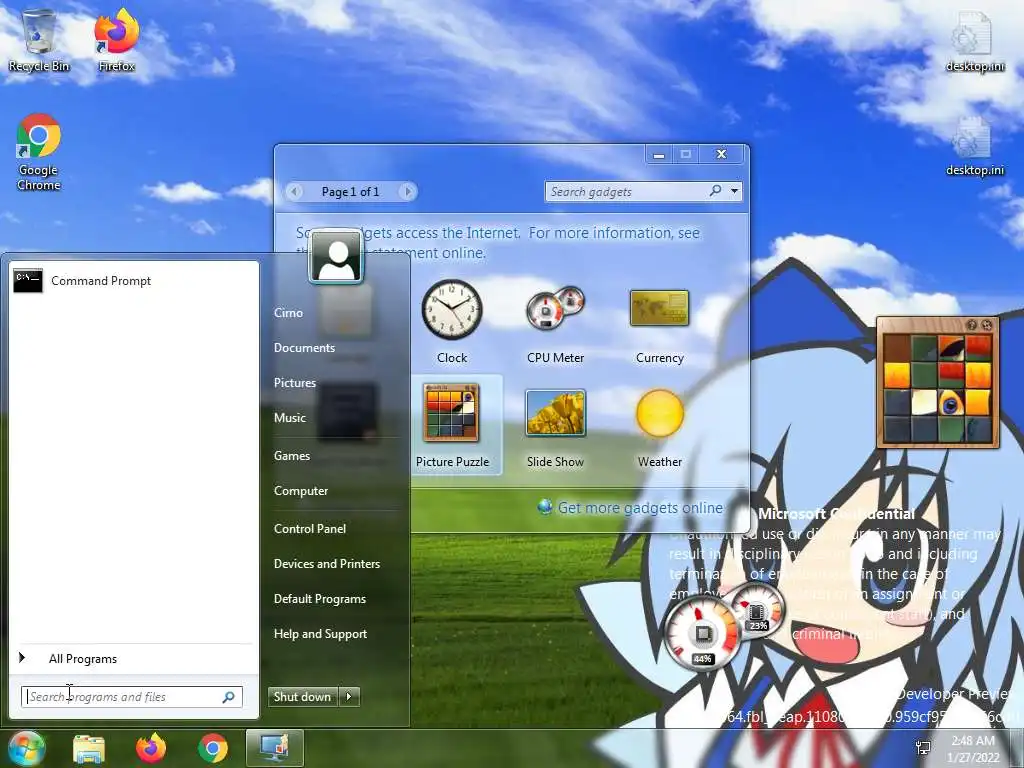Click the Gadget Gallery taskbar button
Screen dimensions: 1024x768
coord(274,748)
